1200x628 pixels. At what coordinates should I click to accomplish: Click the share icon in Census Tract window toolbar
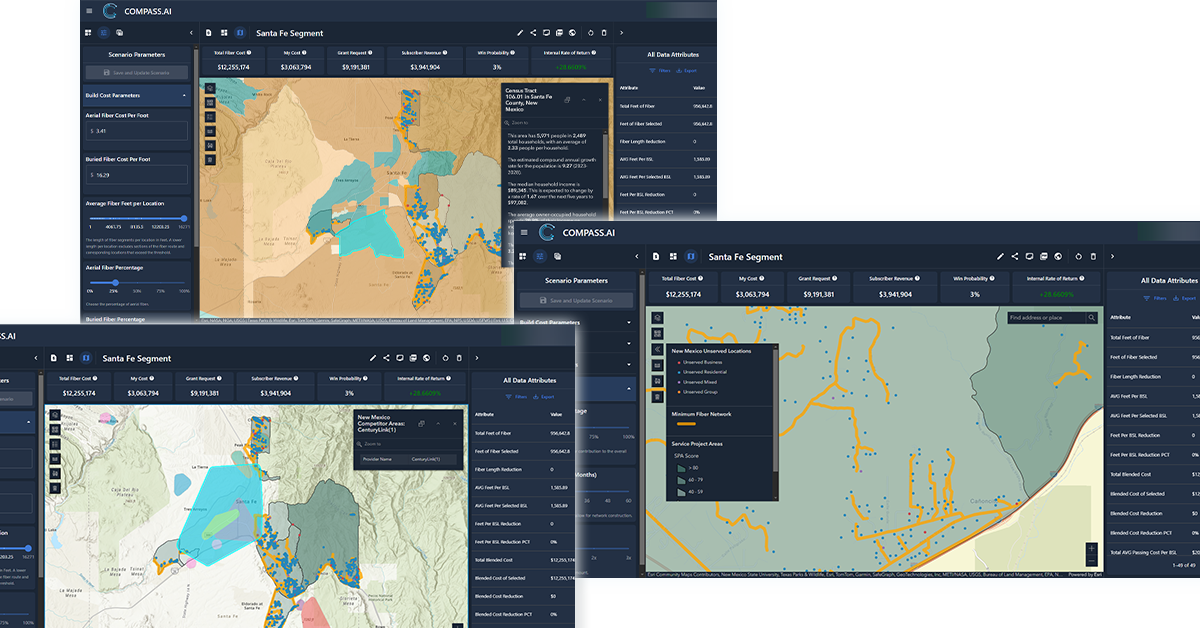[x=533, y=33]
